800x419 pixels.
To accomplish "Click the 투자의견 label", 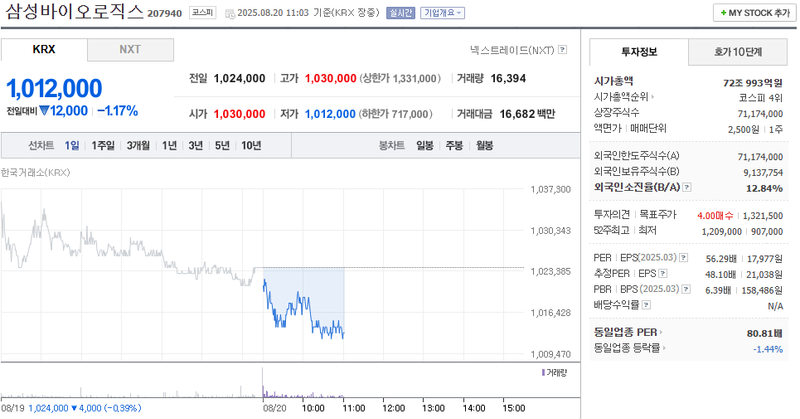I will [612, 215].
